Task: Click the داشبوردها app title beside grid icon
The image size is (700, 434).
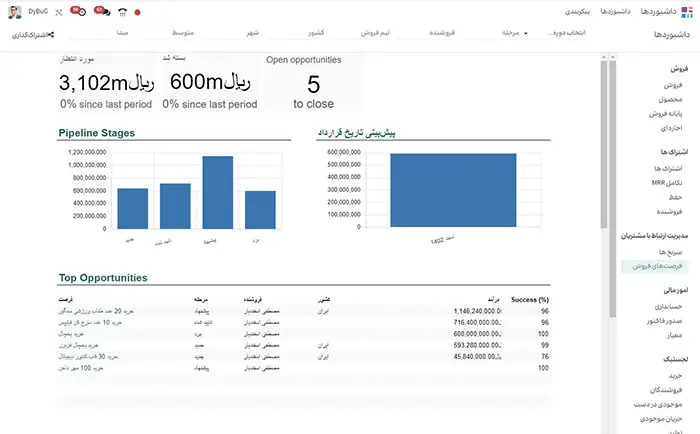Action: [658, 11]
